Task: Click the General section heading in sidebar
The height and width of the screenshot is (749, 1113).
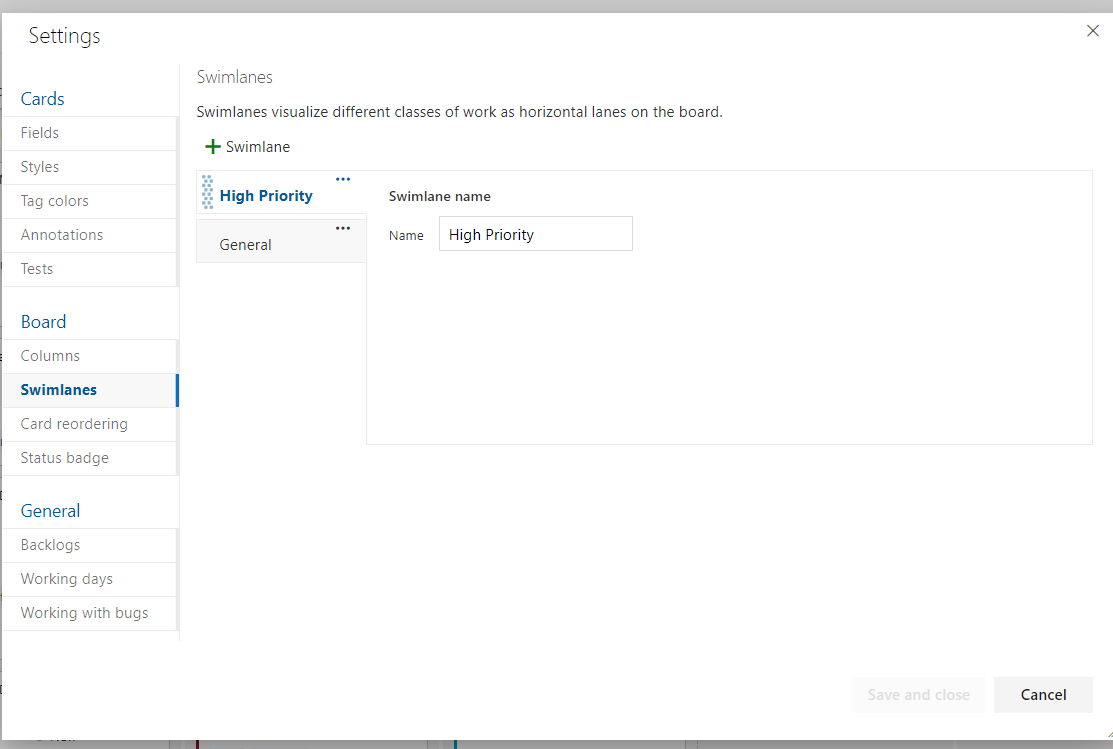Action: tap(50, 510)
